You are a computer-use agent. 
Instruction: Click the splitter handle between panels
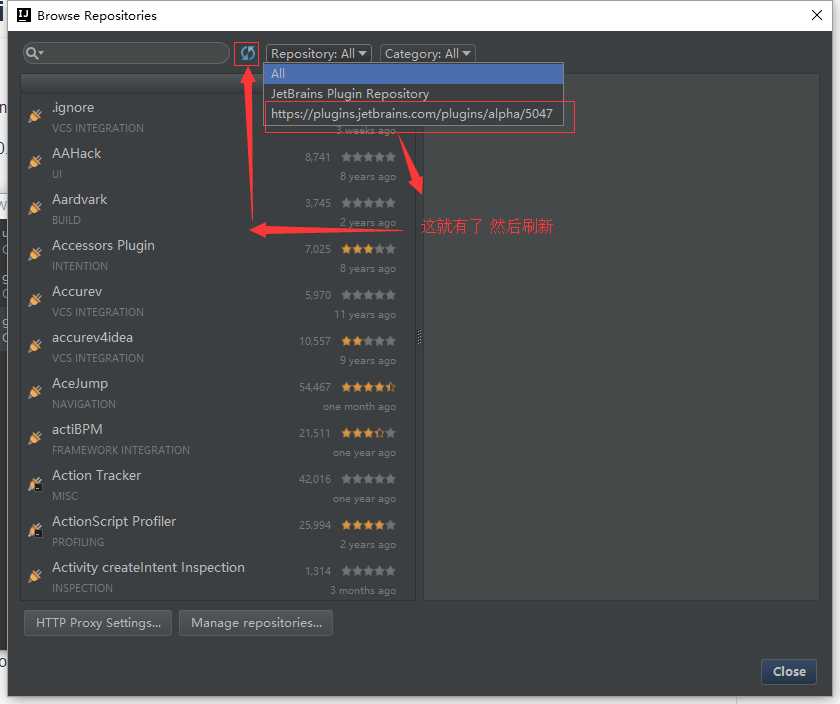(419, 336)
